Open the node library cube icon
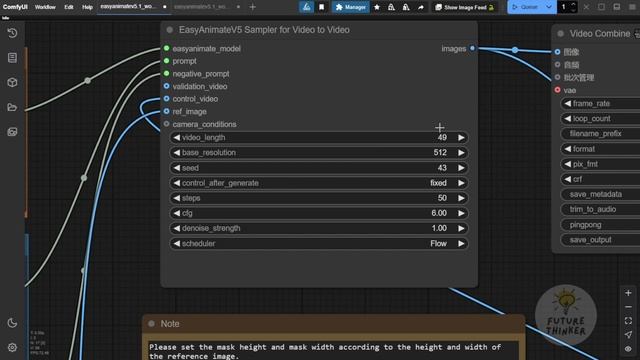The height and width of the screenshot is (360, 640). [12, 82]
